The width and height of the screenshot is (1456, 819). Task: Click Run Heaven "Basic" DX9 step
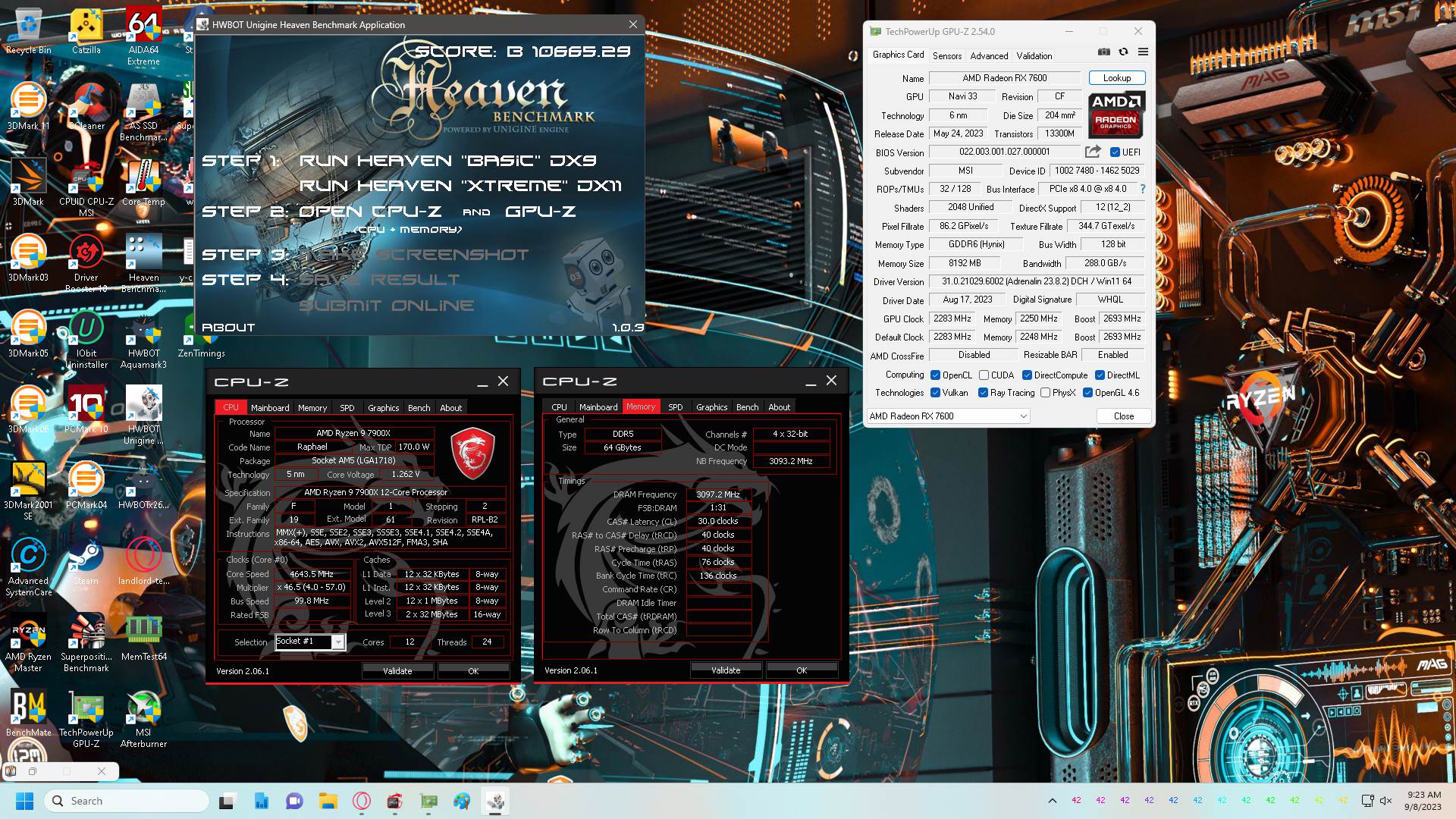coord(447,161)
